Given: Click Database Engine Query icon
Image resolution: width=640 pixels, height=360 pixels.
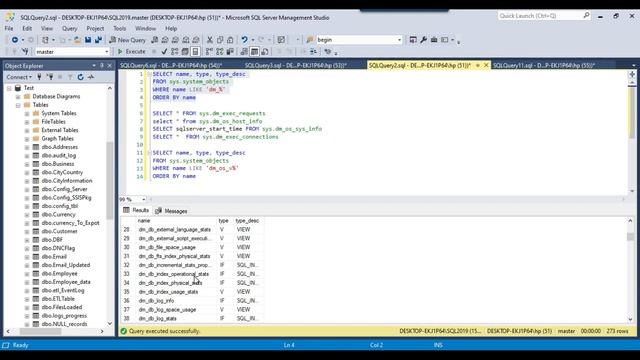Looking at the screenshot, I should coord(155,40).
